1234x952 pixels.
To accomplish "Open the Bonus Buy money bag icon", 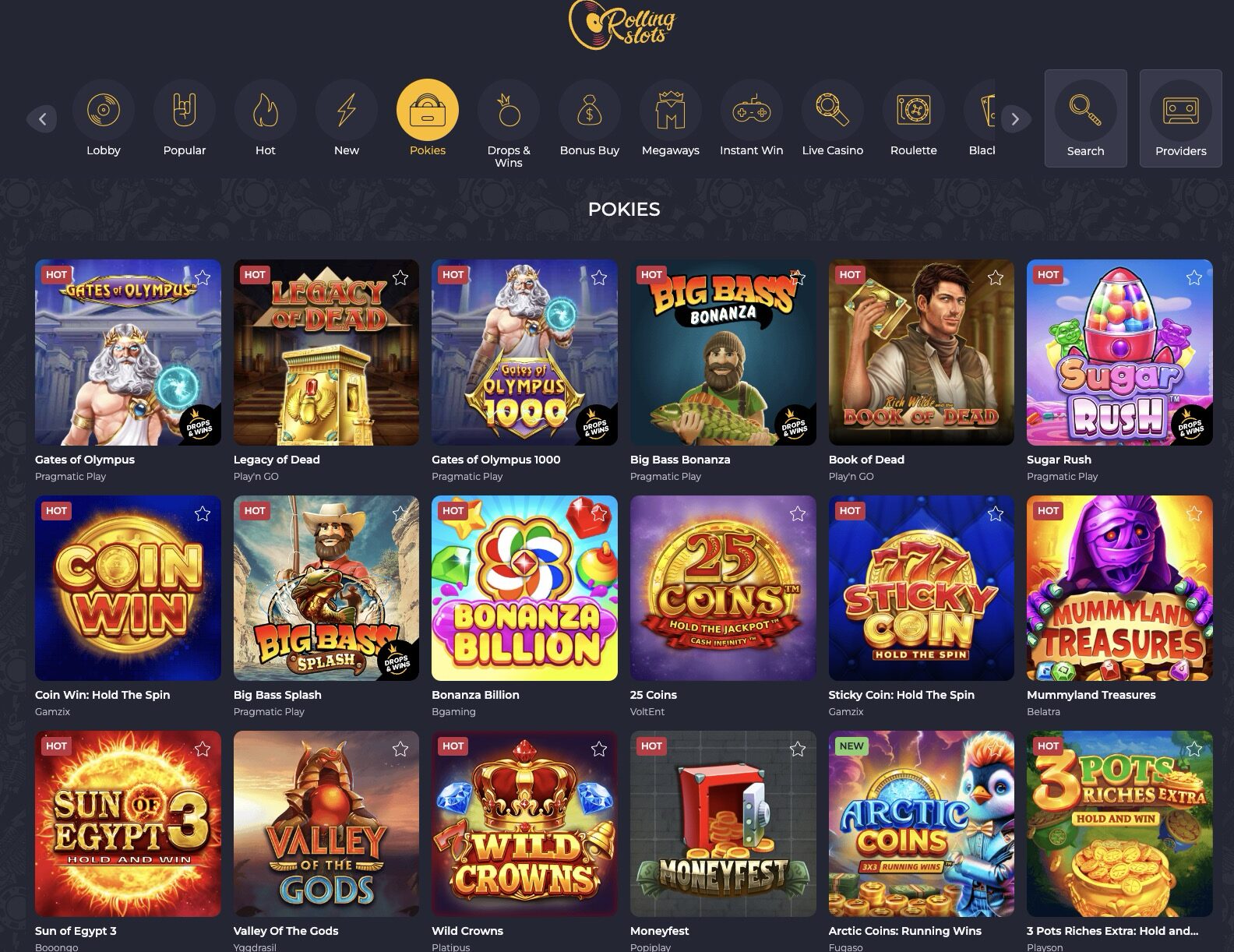I will coord(590,110).
